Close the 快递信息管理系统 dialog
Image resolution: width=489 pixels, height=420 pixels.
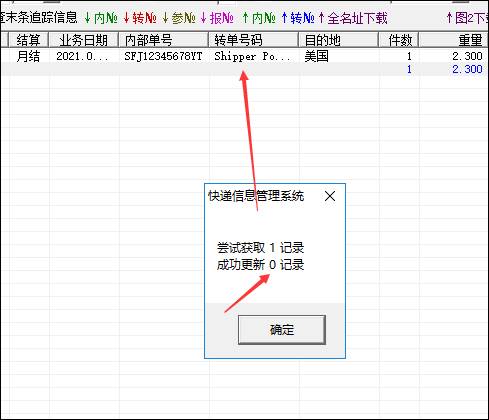tap(330, 196)
